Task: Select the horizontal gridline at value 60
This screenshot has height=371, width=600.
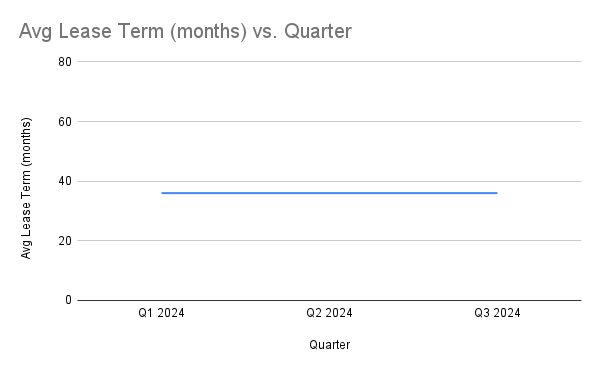Action: pos(329,121)
